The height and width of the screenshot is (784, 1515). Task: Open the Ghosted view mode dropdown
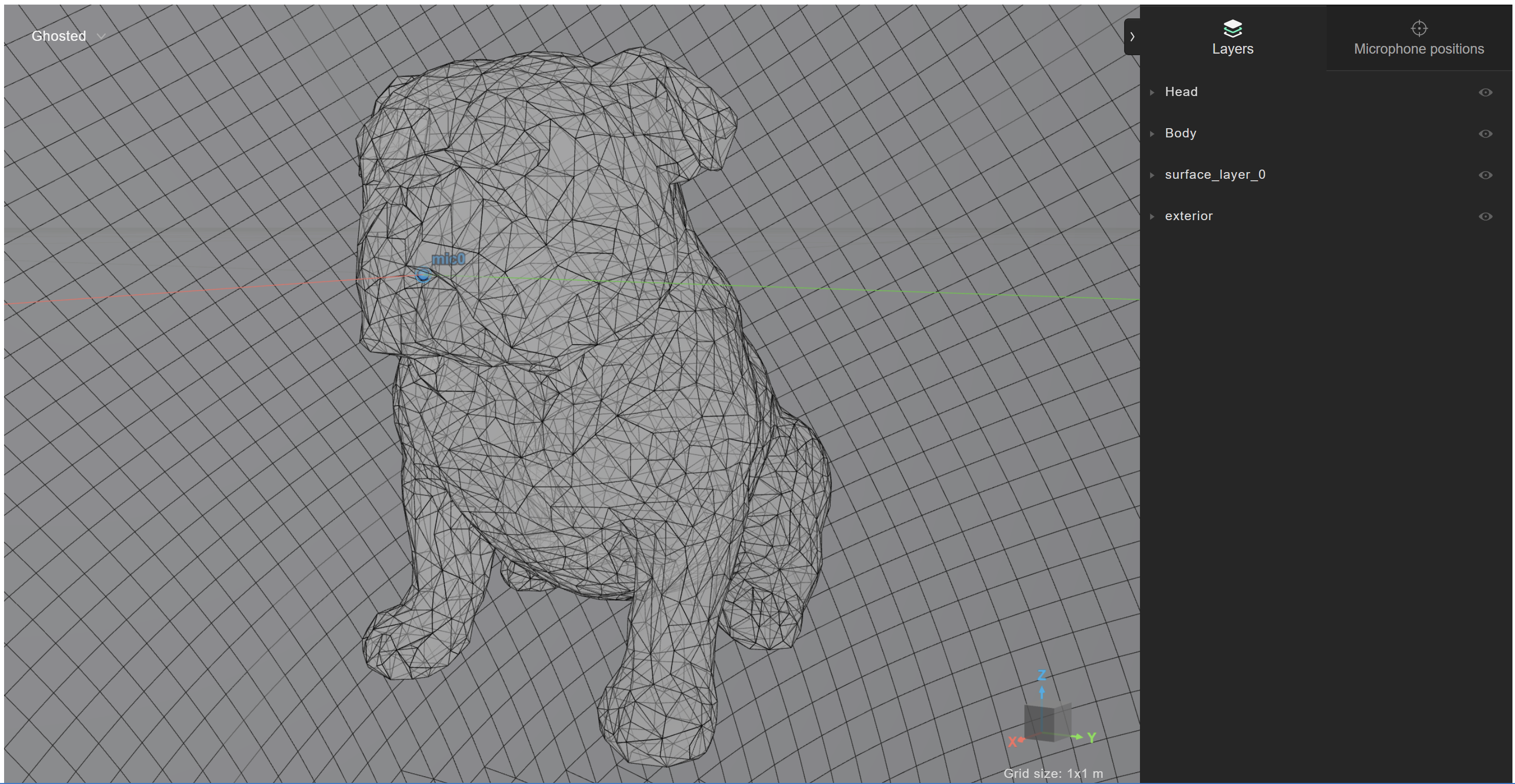[68, 36]
